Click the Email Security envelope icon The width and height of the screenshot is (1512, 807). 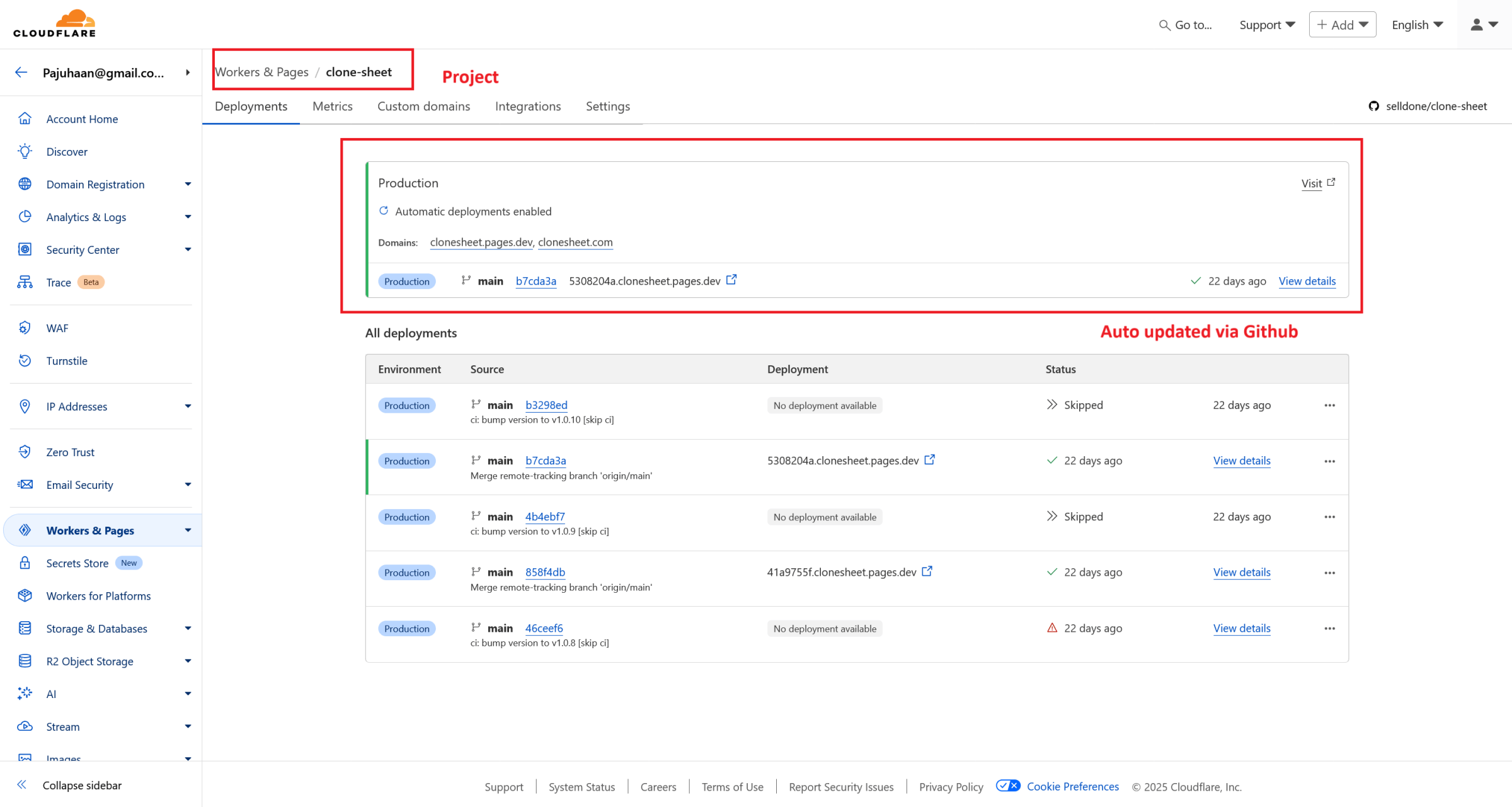click(x=25, y=484)
